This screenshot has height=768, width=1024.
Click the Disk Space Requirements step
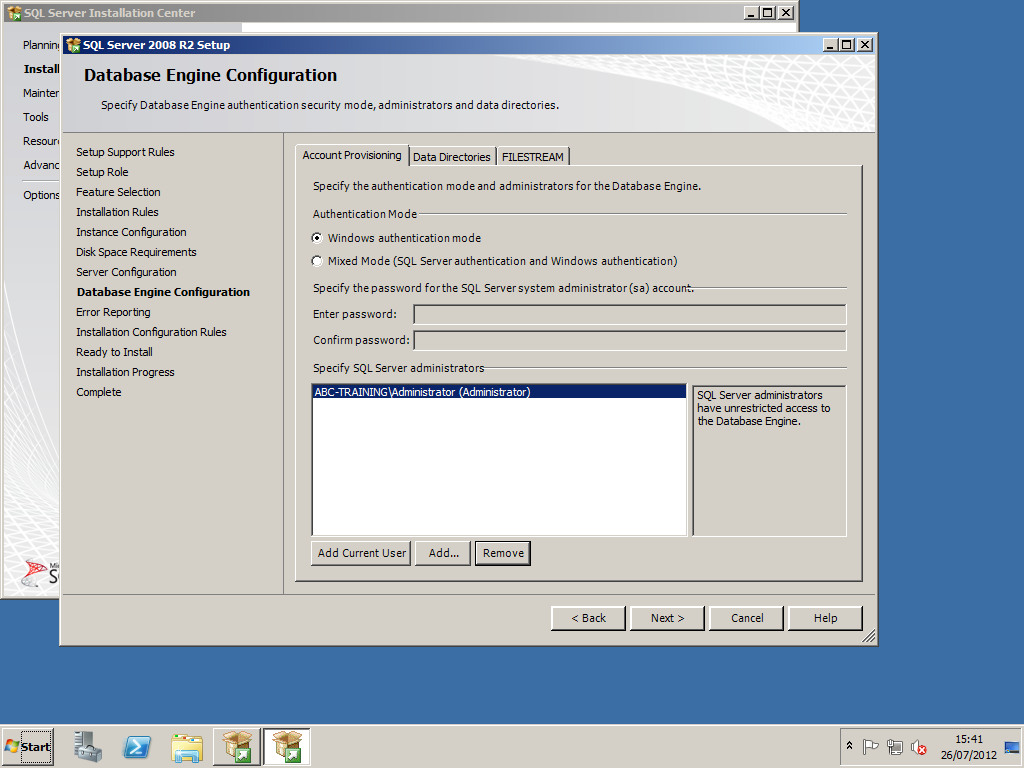tap(136, 252)
